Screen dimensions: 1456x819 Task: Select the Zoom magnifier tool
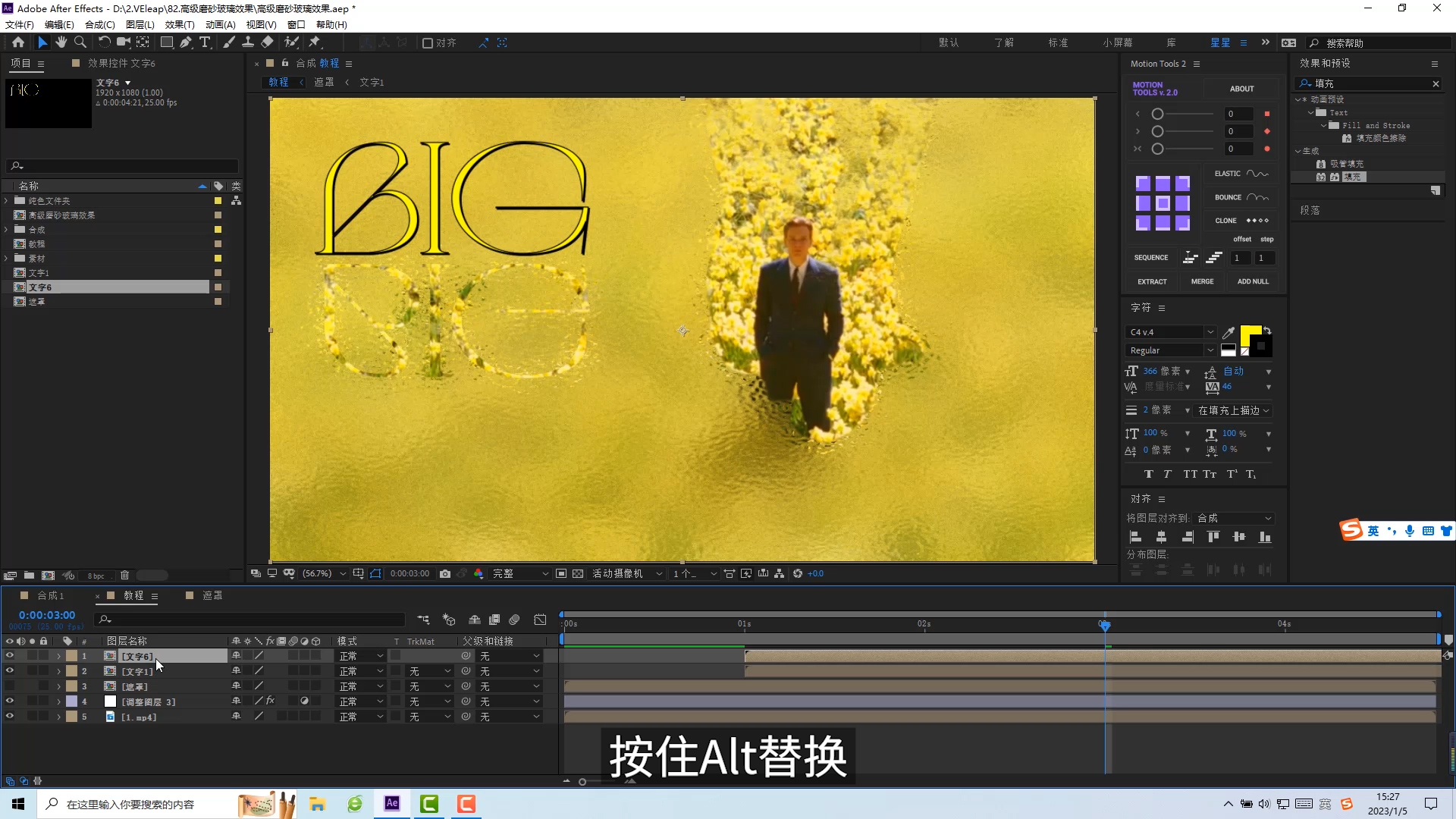tap(80, 42)
